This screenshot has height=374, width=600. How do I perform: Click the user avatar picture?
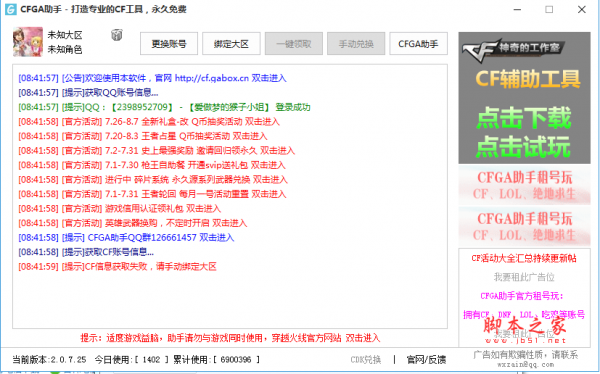pyautogui.click(x=28, y=42)
